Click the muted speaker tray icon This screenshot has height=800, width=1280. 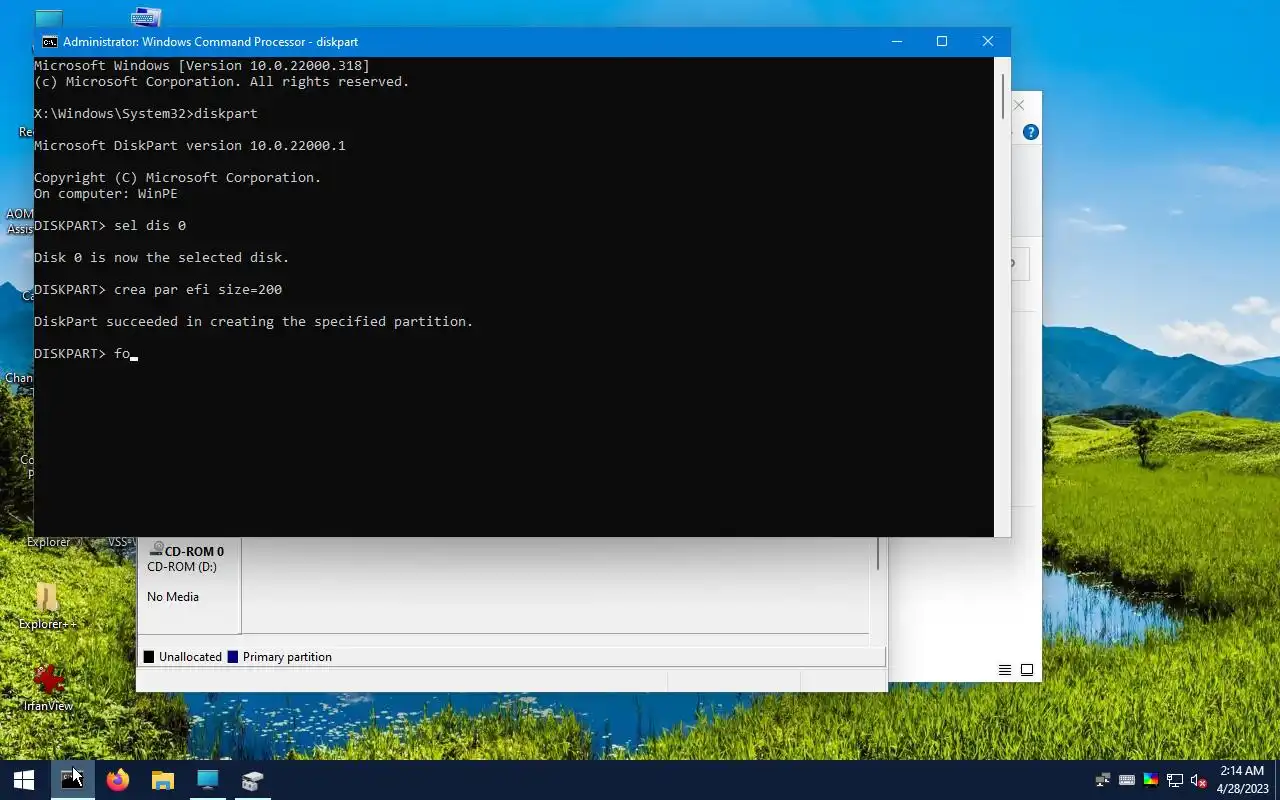[x=1199, y=780]
